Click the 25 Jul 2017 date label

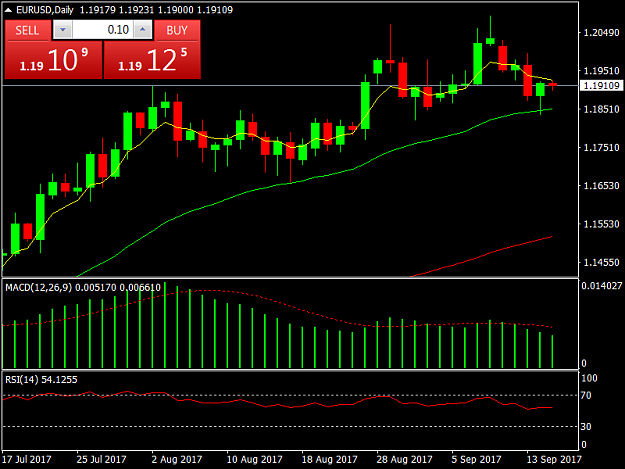[101, 459]
